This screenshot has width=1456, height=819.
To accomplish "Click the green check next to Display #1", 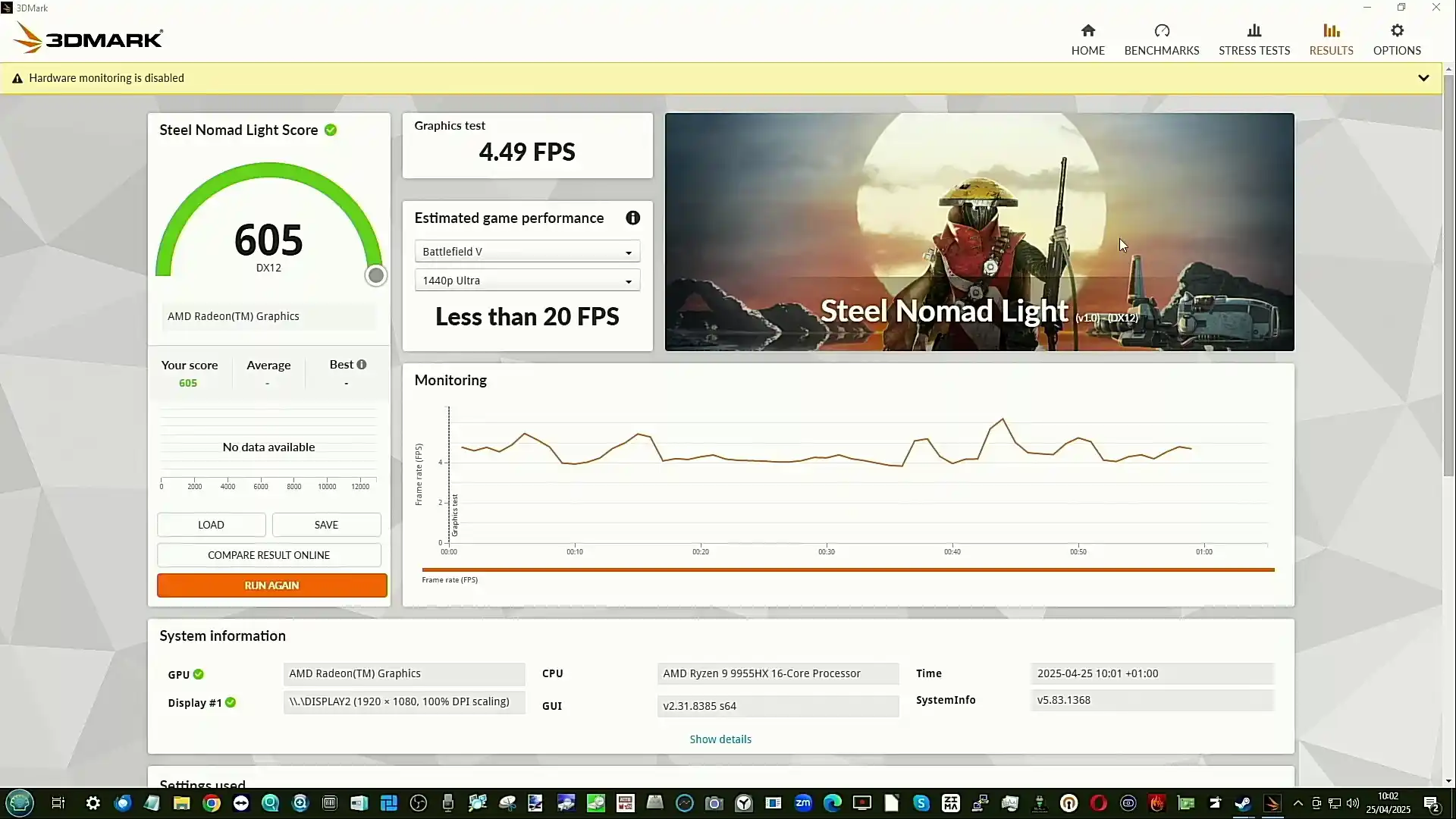I will click(231, 703).
